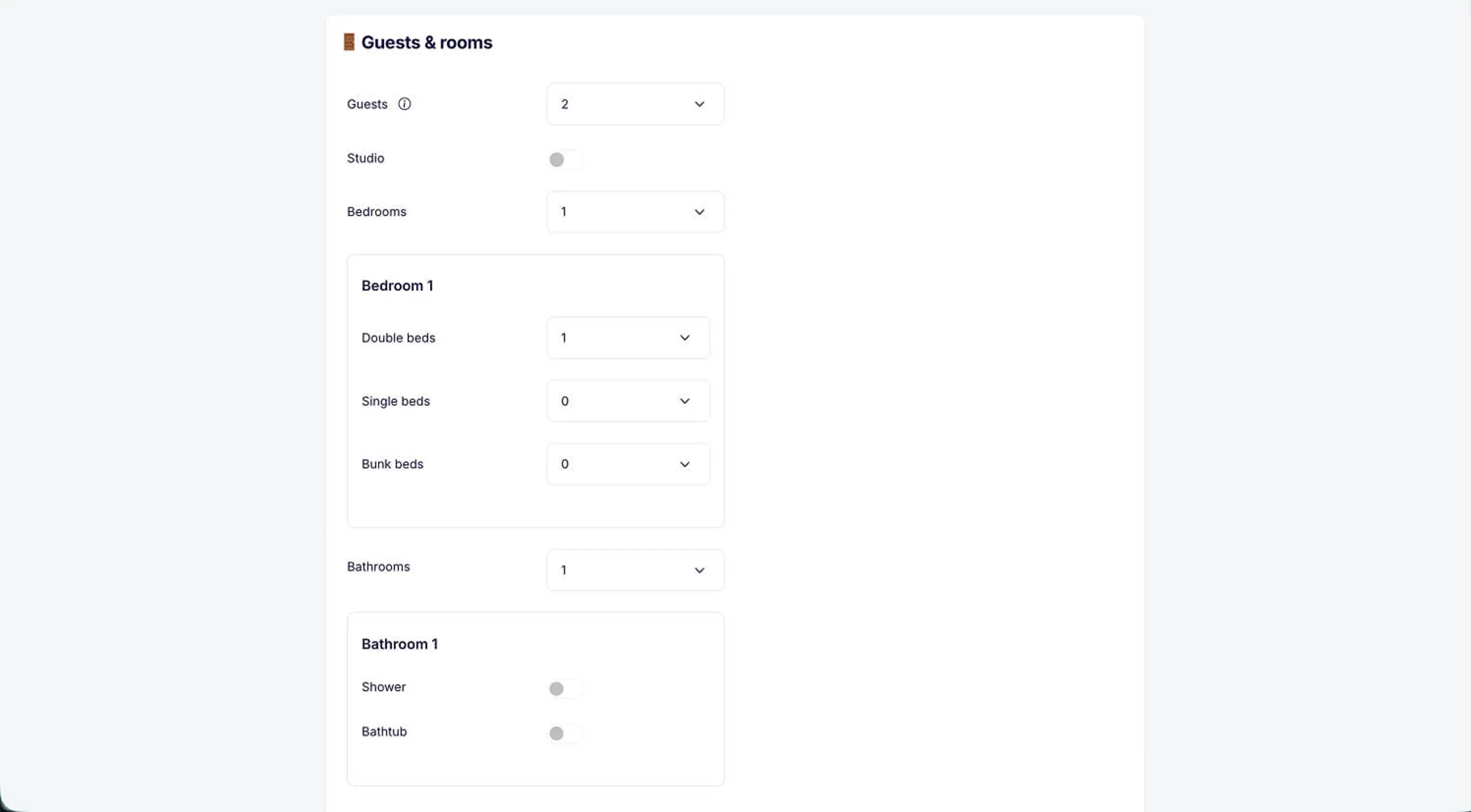Open the Bathrooms count dropdown
This screenshot has height=812, width=1471.
(635, 570)
